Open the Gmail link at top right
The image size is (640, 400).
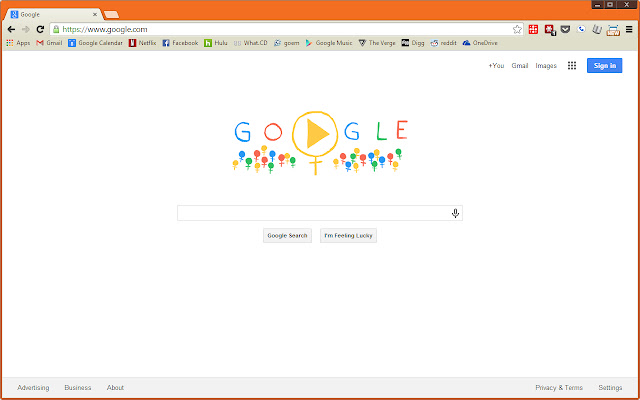pyautogui.click(x=520, y=66)
